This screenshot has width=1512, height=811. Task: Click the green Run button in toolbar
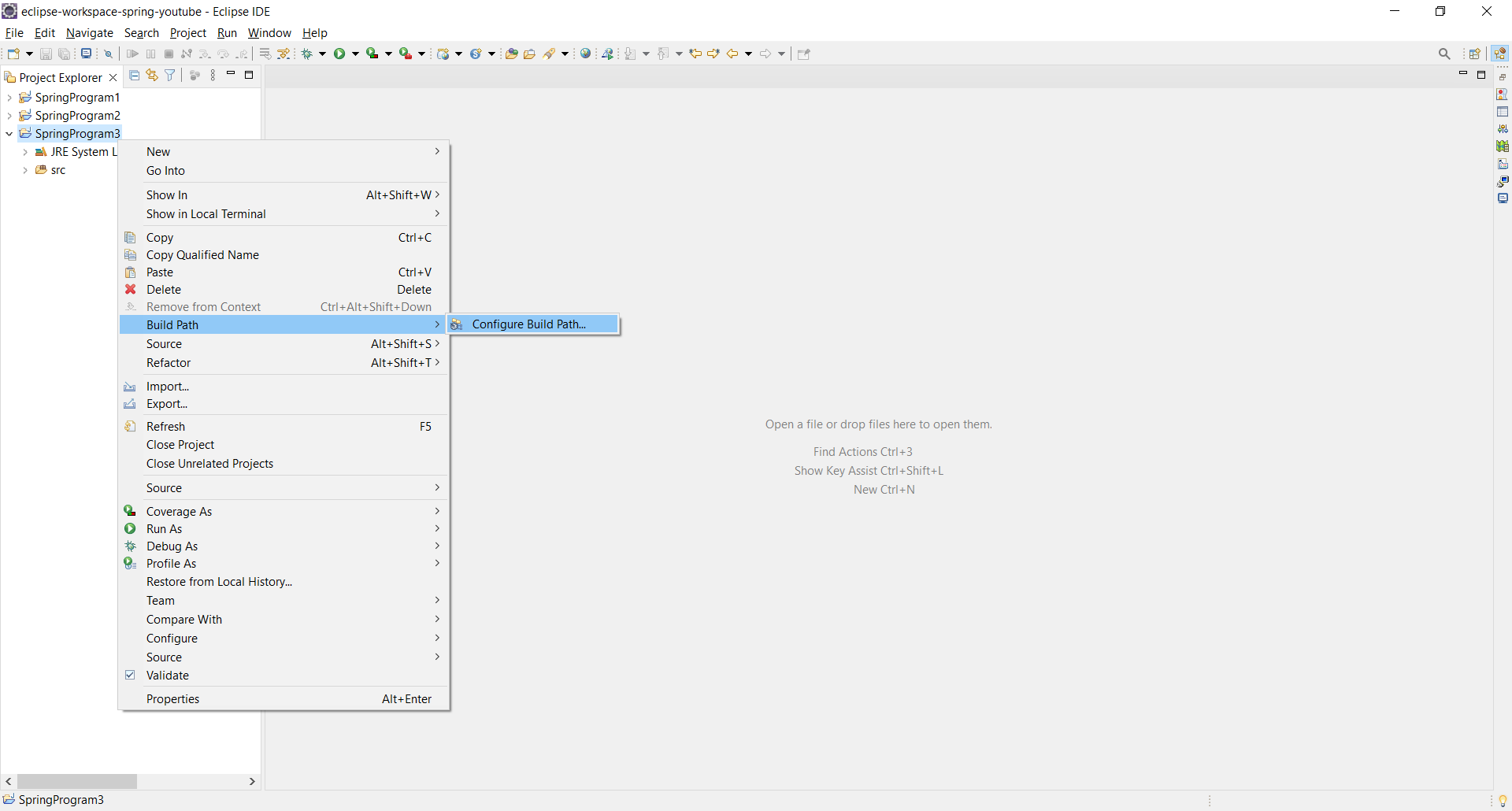tap(339, 54)
